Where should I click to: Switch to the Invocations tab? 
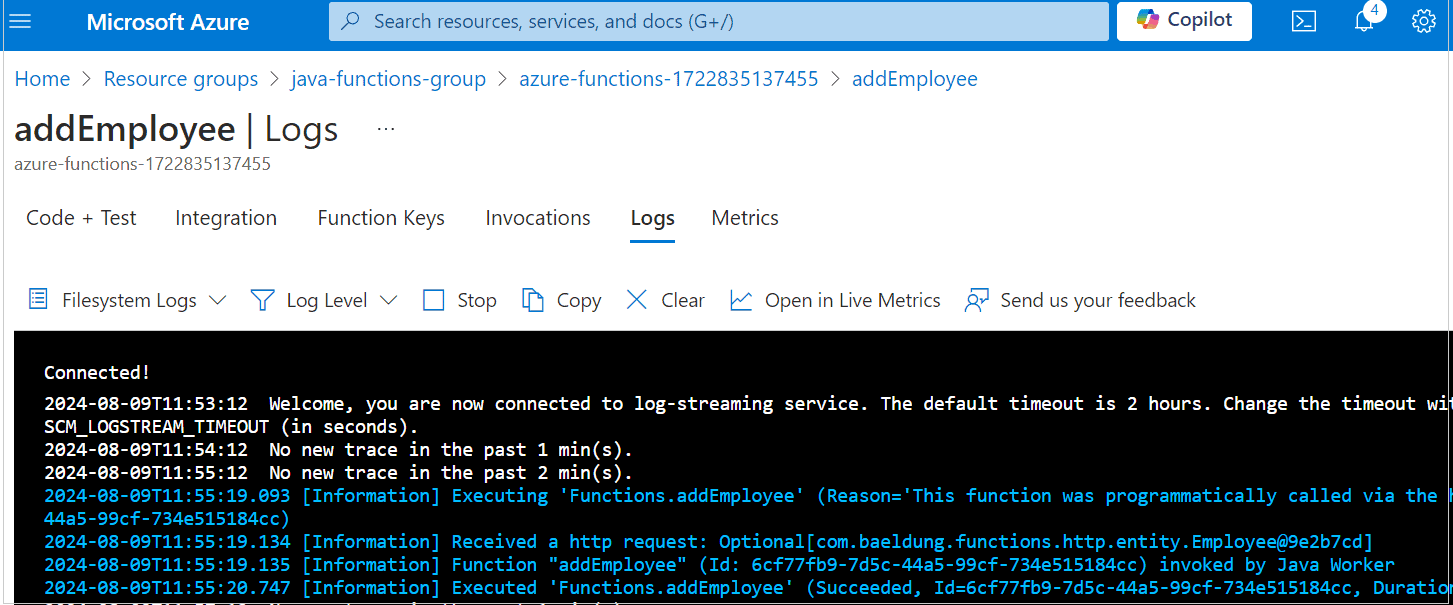tap(538, 218)
